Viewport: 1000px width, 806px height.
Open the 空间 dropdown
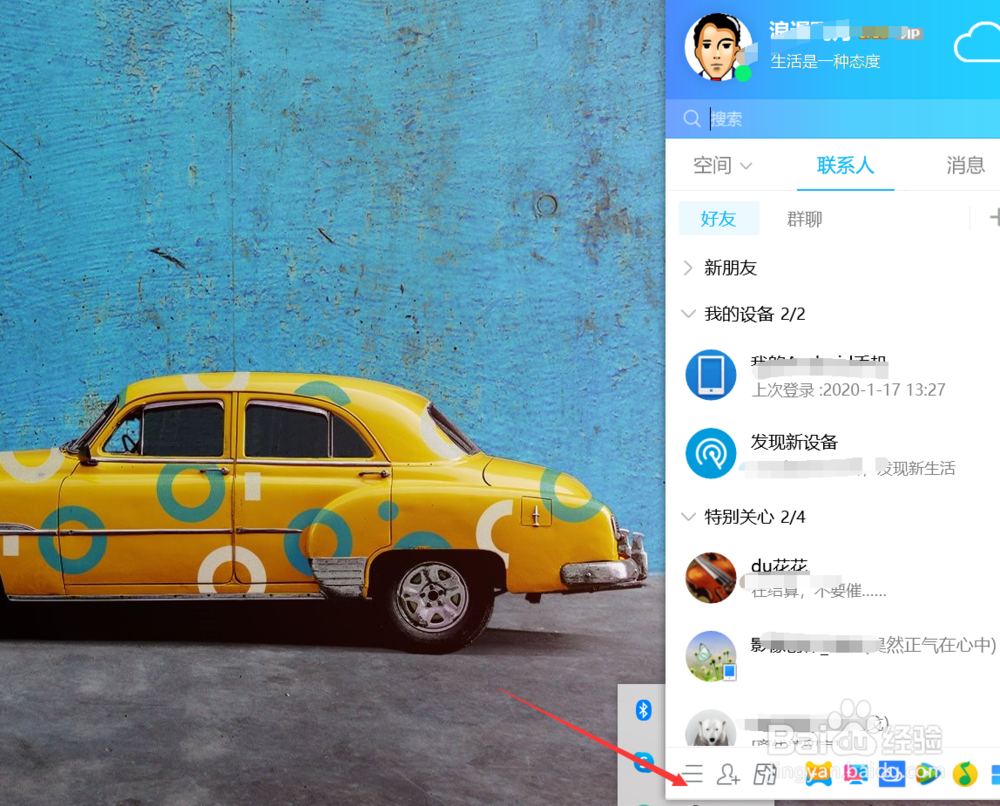coord(720,165)
